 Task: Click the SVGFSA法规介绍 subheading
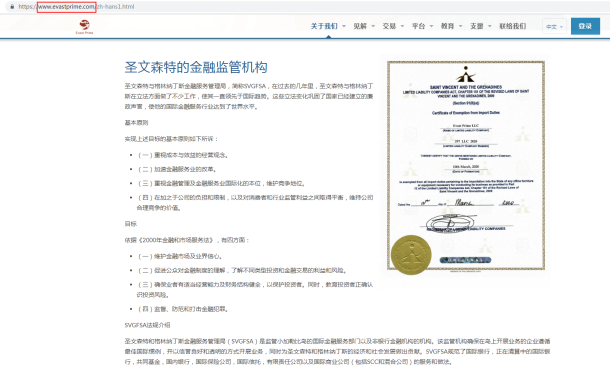pyautogui.click(x=147, y=325)
